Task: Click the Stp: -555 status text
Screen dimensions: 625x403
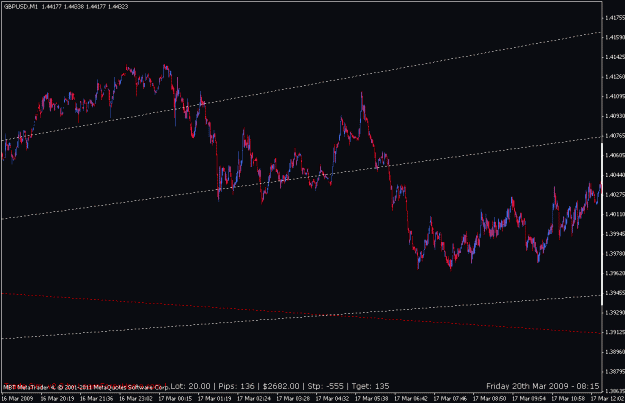Action: point(325,386)
